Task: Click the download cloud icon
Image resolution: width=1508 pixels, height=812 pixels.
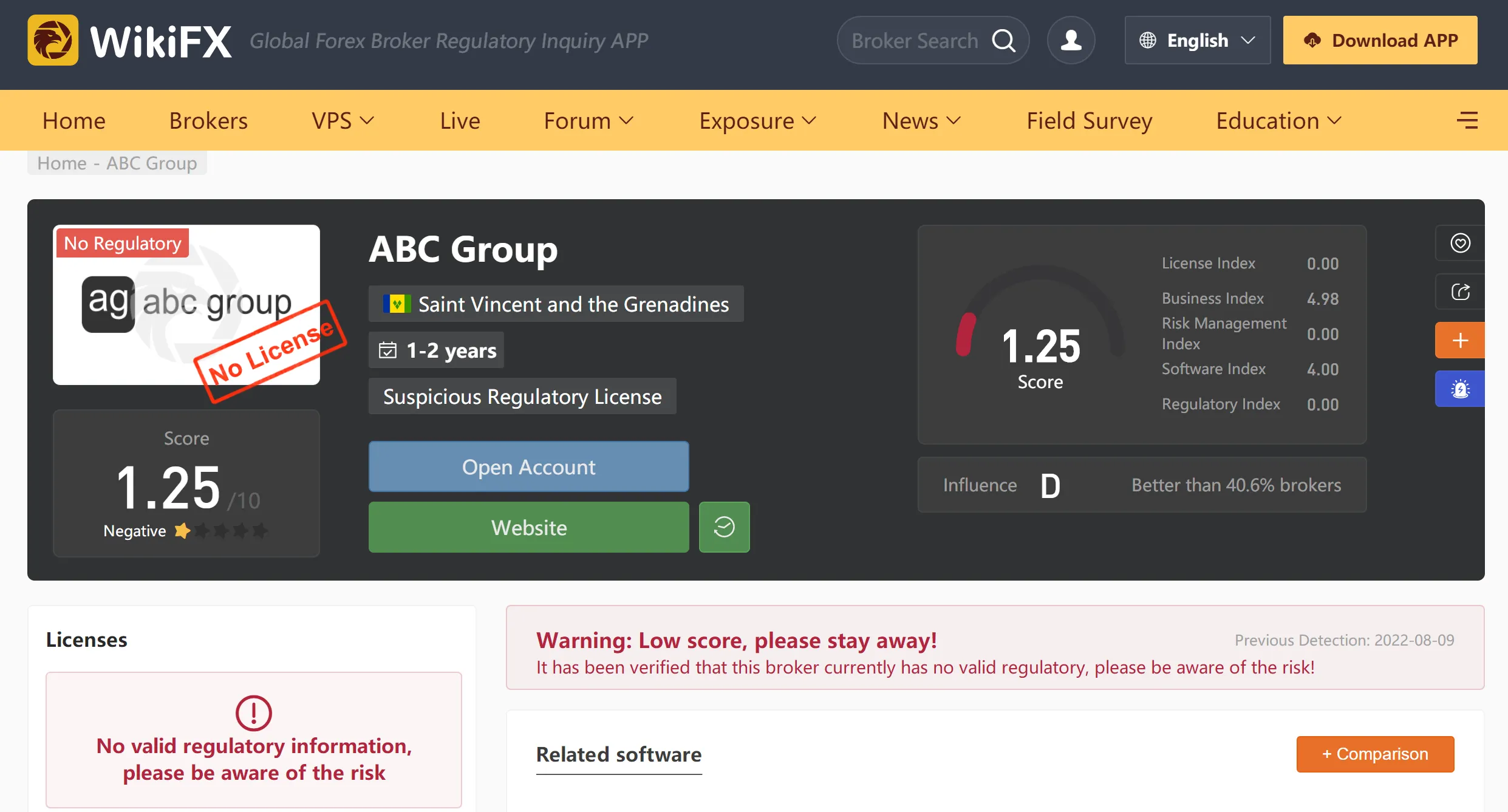Action: click(1312, 41)
